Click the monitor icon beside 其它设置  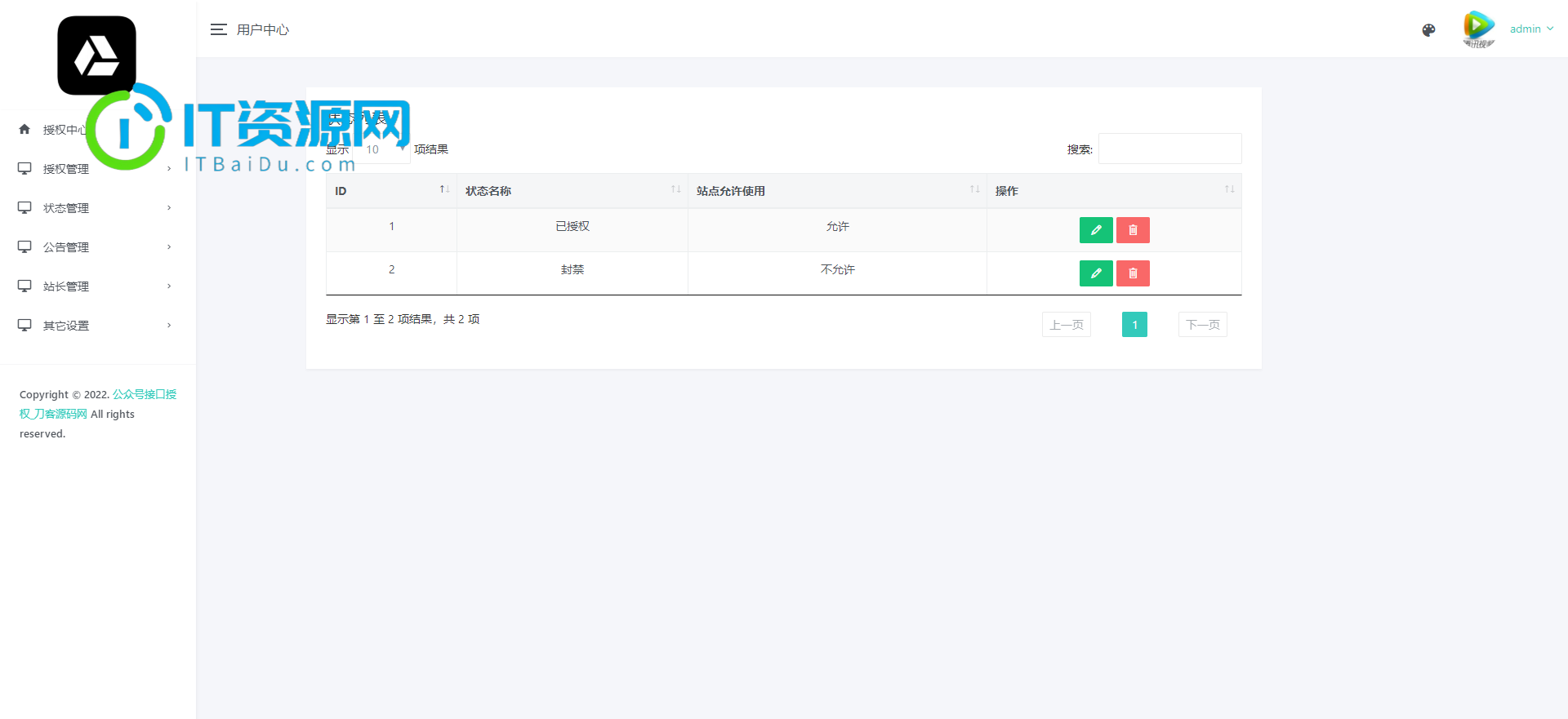24,325
